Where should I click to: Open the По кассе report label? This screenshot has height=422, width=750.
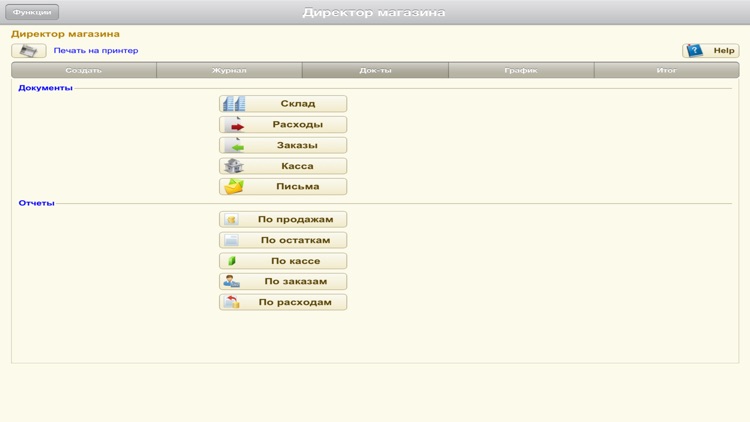tap(296, 261)
